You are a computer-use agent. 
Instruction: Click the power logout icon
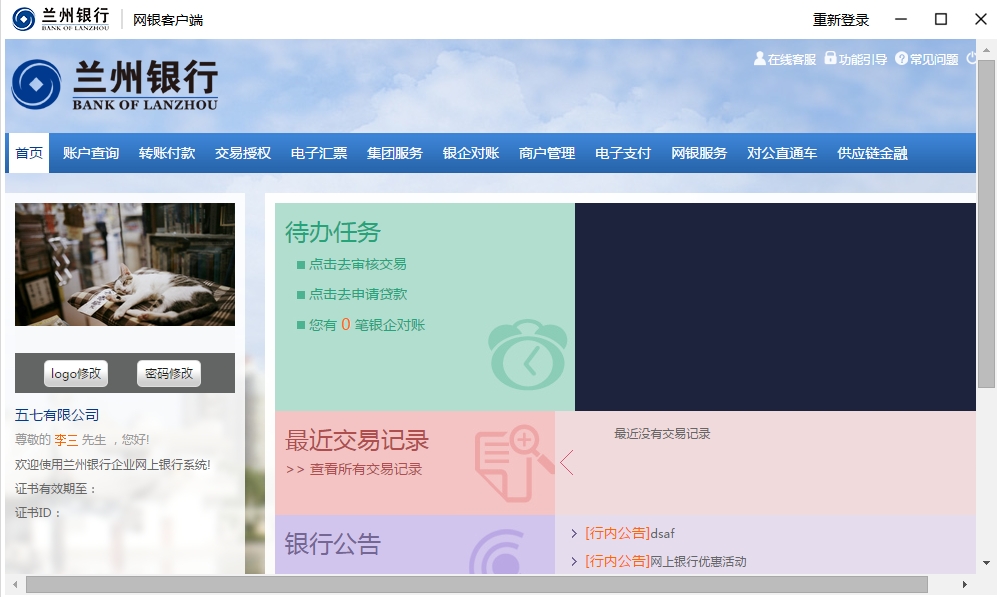click(x=971, y=59)
